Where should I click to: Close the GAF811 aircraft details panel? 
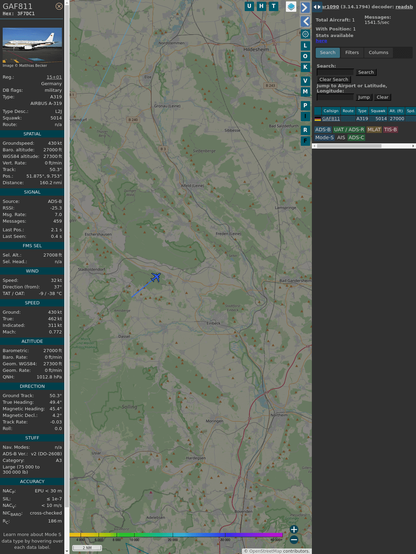(59, 6)
